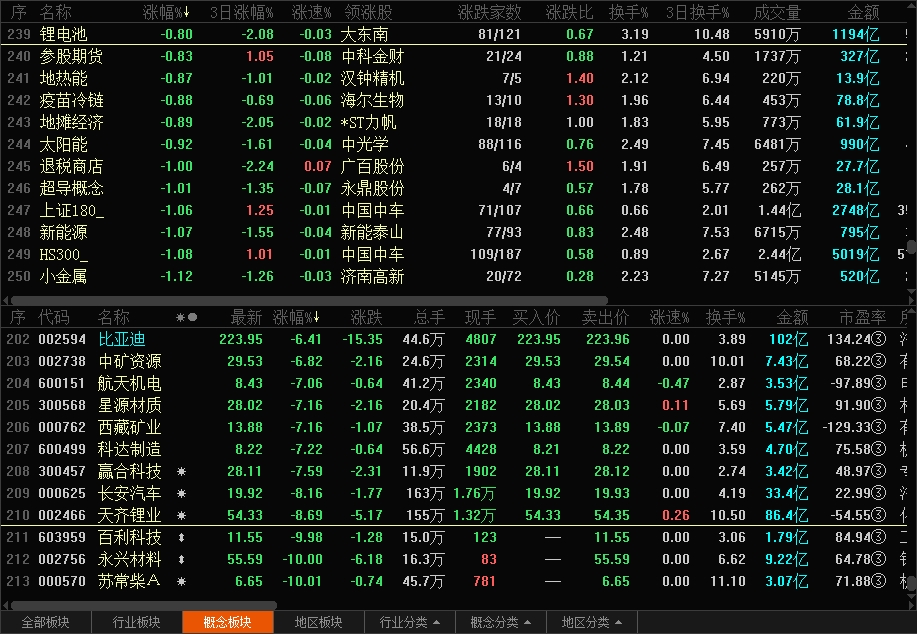
Task: Sort stocks by the 市盈率 column header
Action: point(863,318)
